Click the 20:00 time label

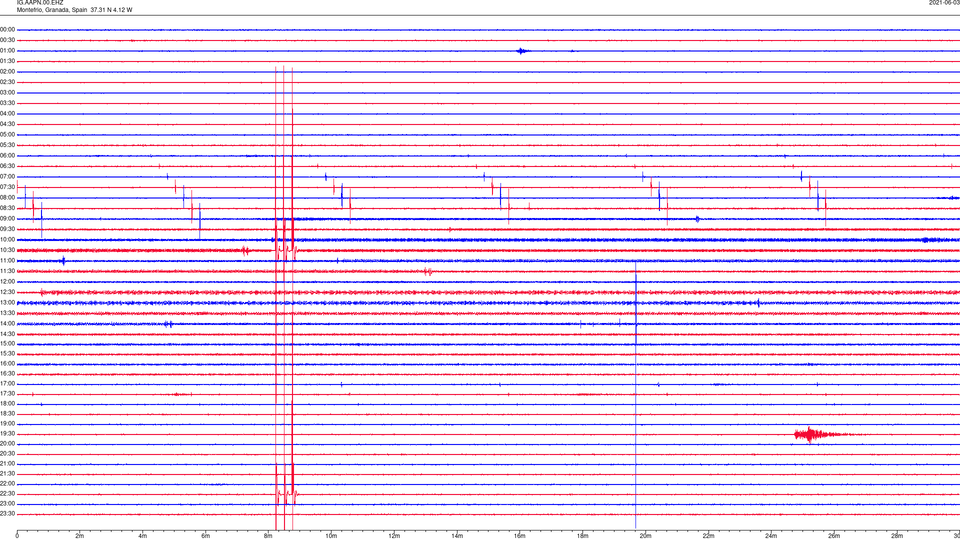pos(7,444)
